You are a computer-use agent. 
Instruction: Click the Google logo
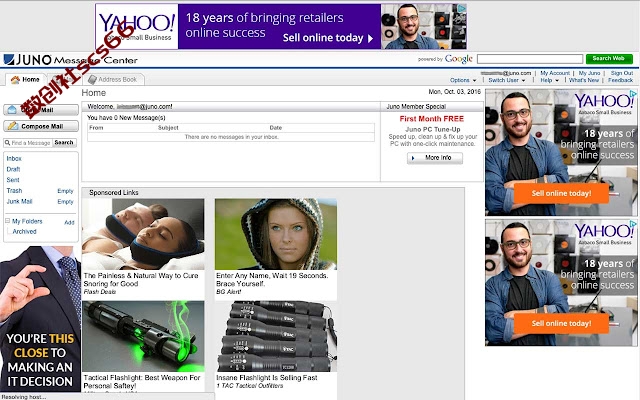pos(459,59)
